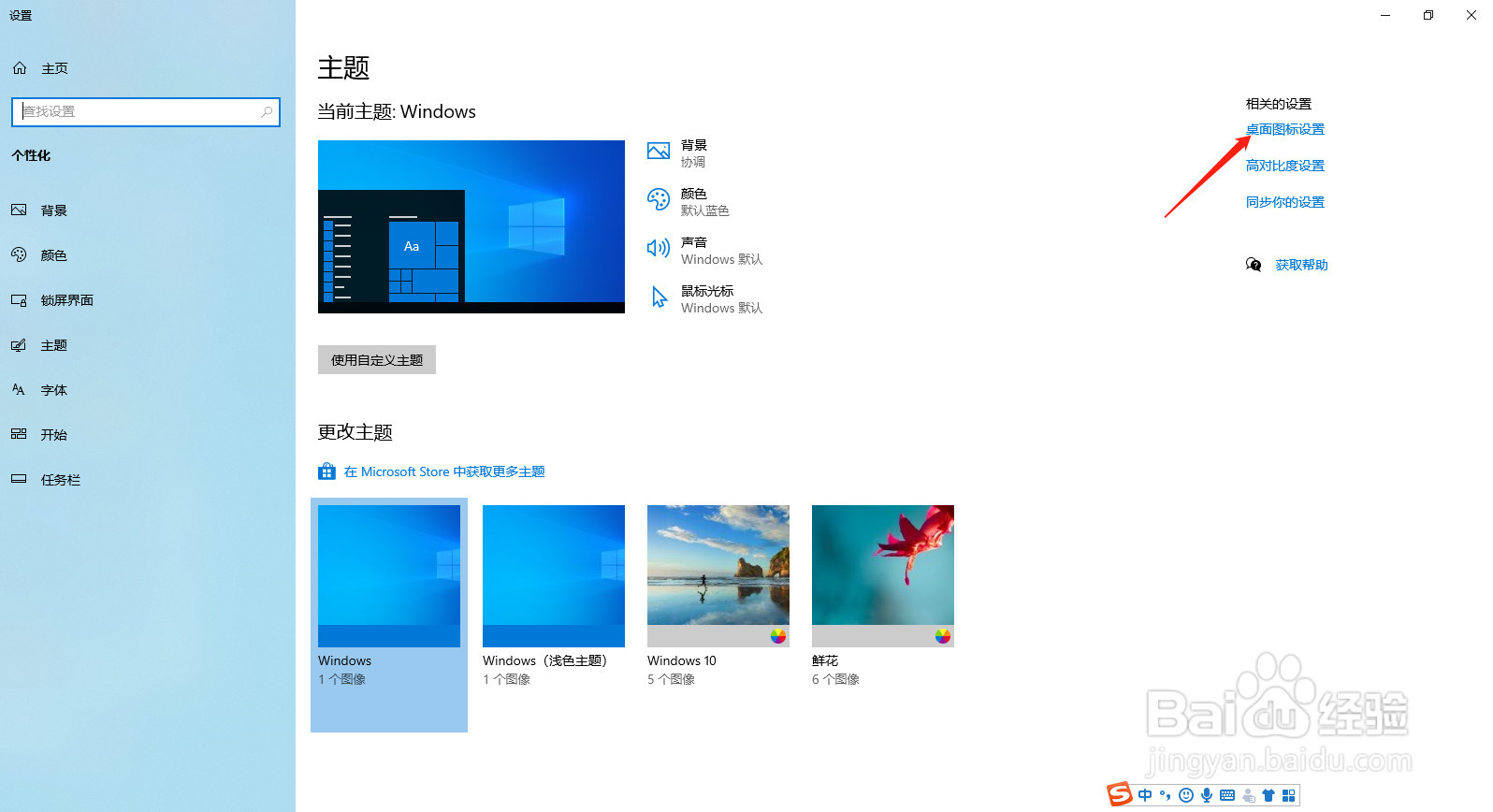Select the Windows theme thumbnail

click(x=389, y=576)
